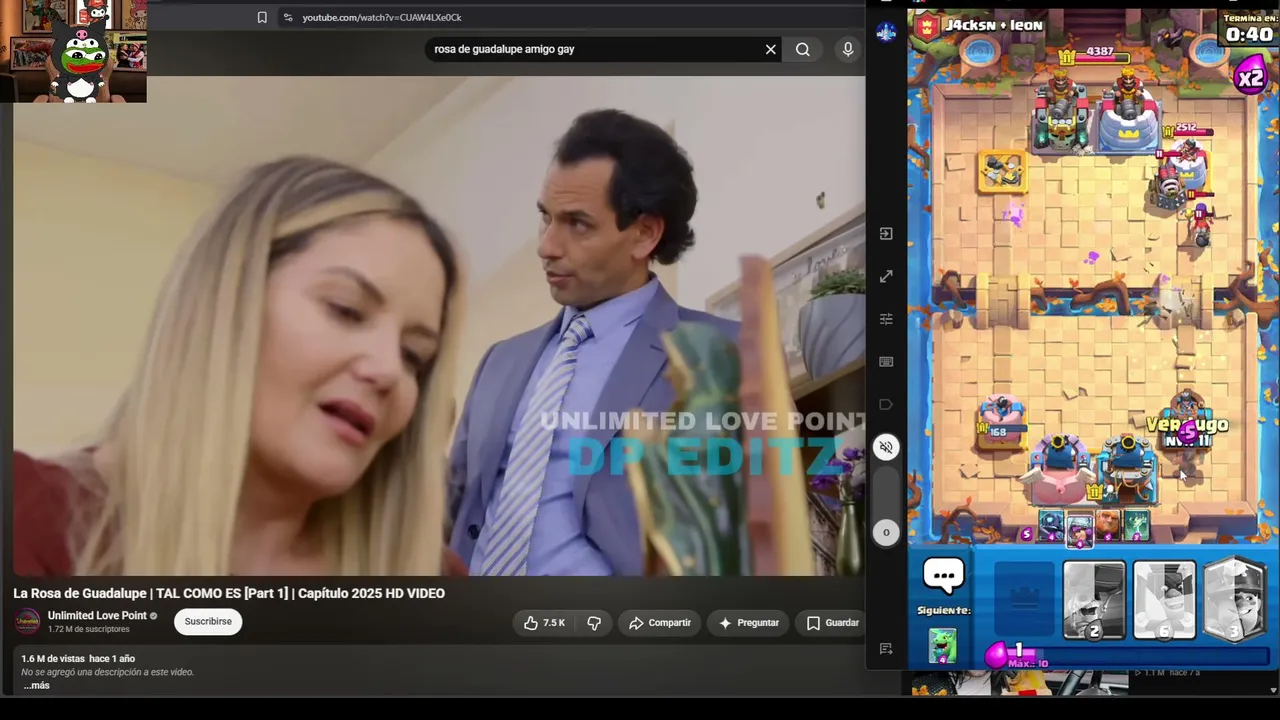Share the video via Compartir
1280x720 pixels.
pyautogui.click(x=660, y=623)
